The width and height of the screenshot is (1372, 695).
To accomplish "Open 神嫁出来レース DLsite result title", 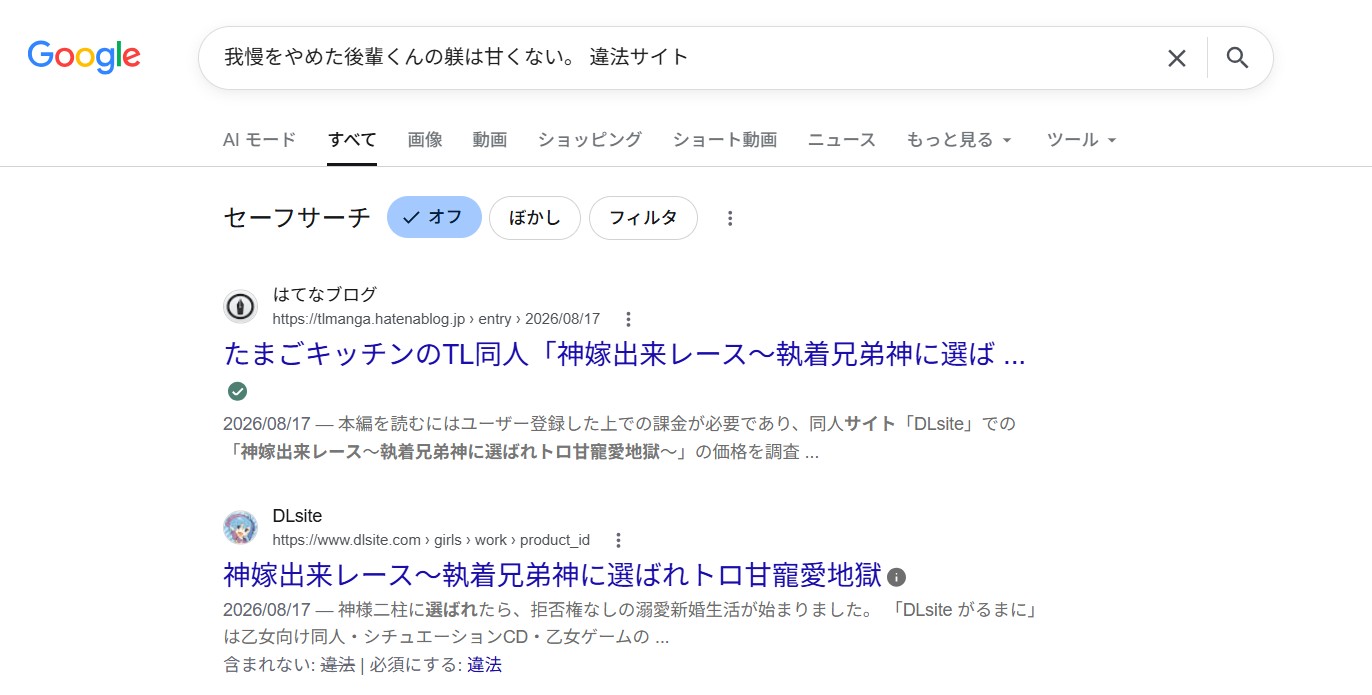I will click(x=552, y=576).
